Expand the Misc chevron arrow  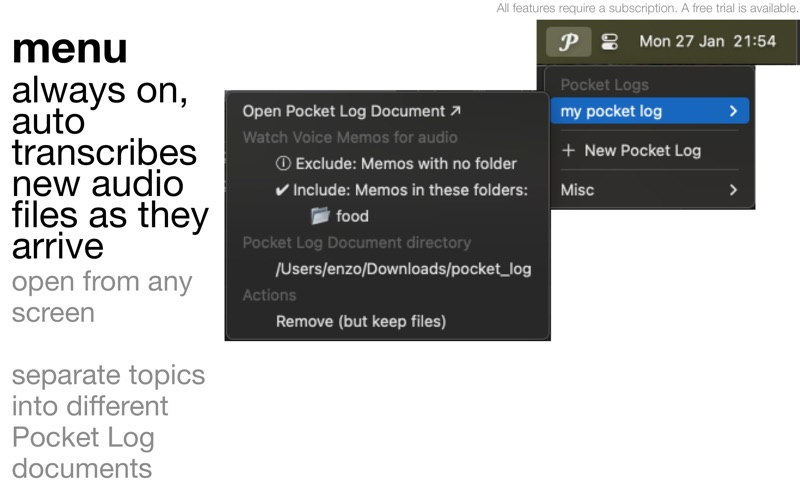[x=733, y=190]
